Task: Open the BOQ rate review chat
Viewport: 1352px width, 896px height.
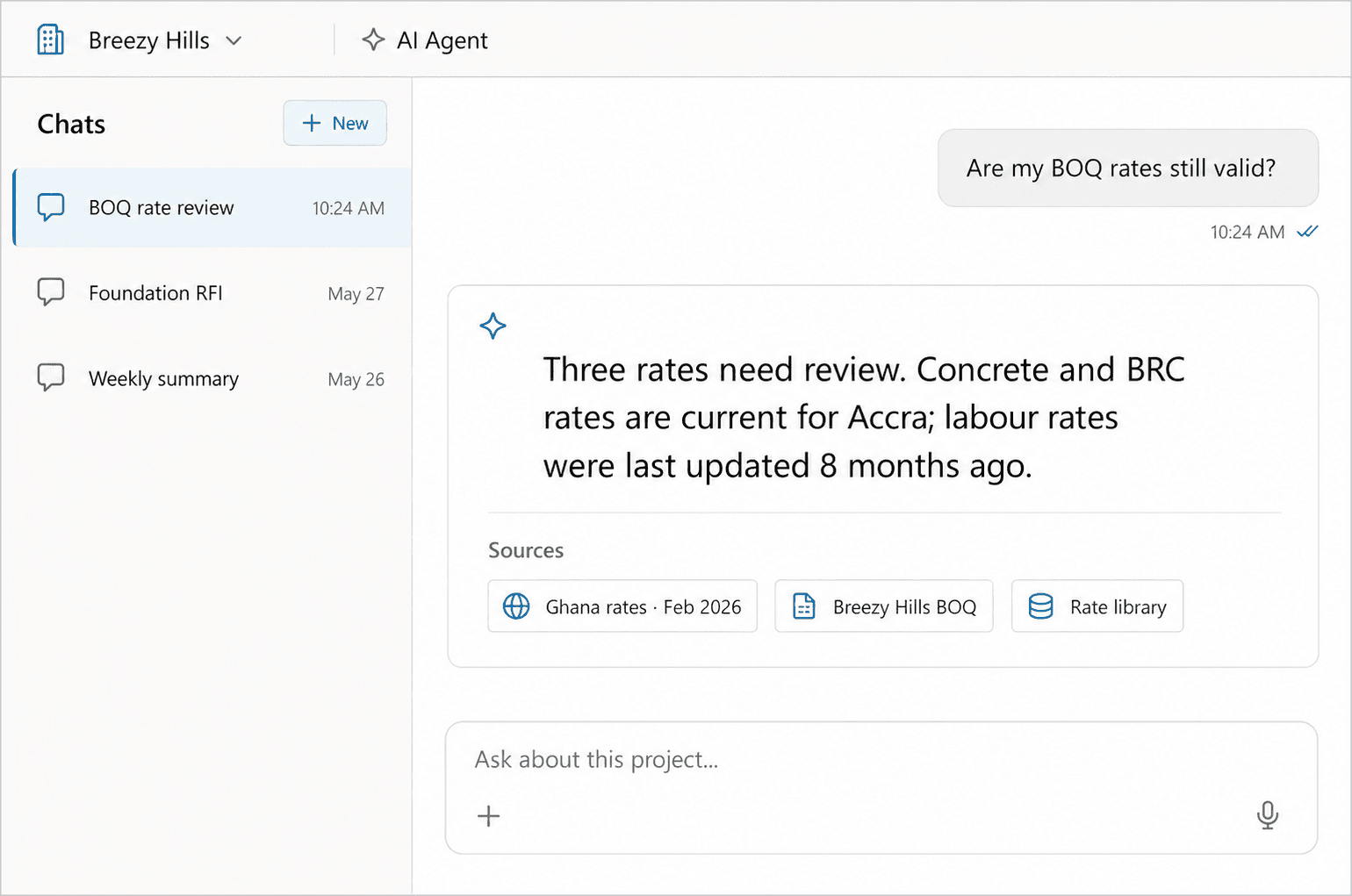Action: click(212, 208)
